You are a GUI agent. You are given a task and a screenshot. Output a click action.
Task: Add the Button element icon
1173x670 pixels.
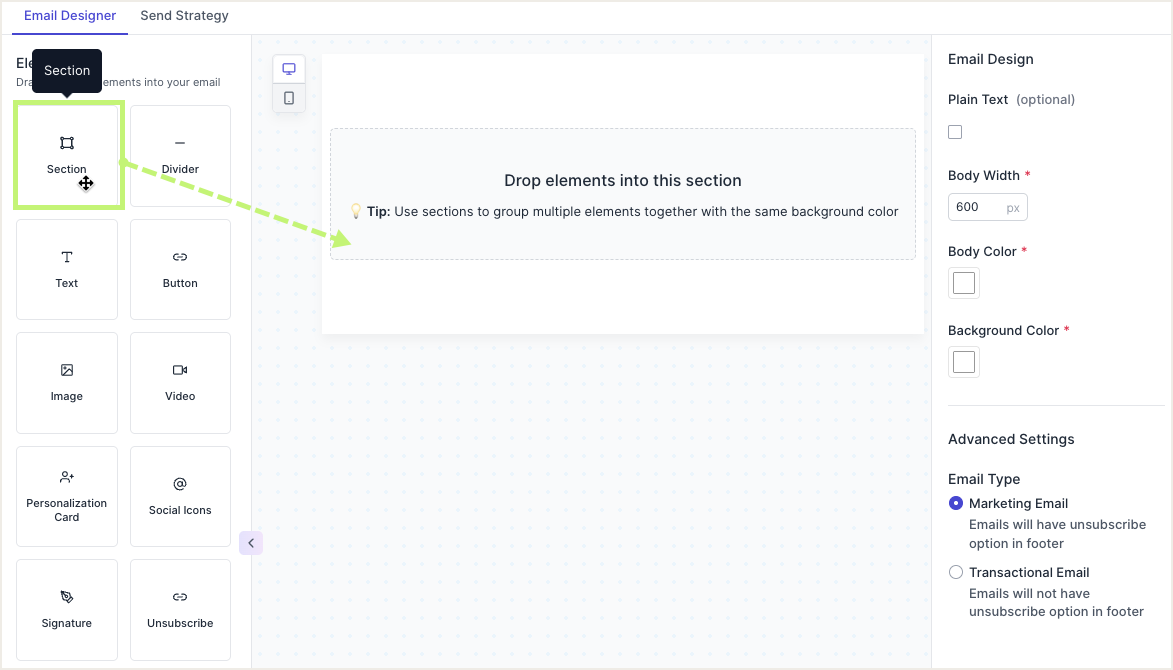click(x=180, y=258)
